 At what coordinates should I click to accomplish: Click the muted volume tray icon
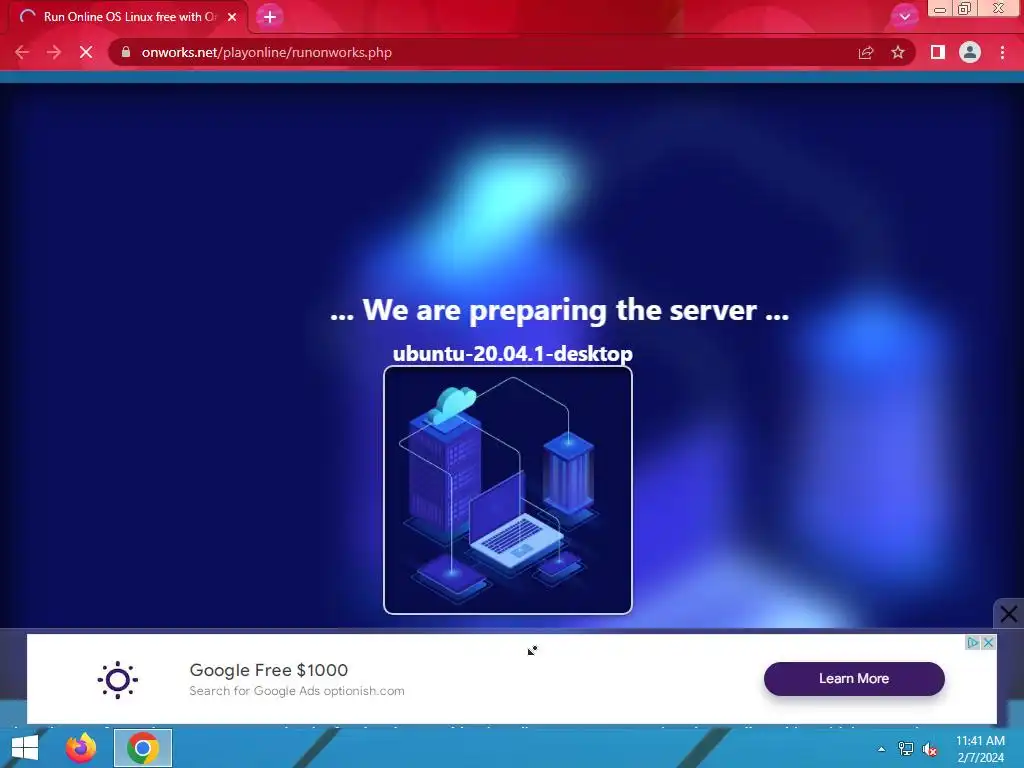[x=930, y=749]
